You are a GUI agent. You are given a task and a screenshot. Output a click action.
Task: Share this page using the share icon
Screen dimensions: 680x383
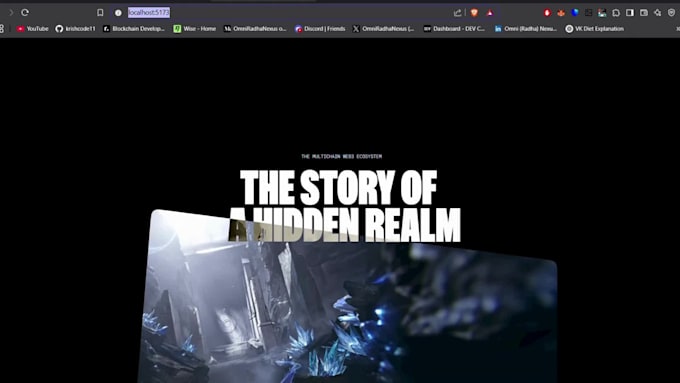point(458,13)
